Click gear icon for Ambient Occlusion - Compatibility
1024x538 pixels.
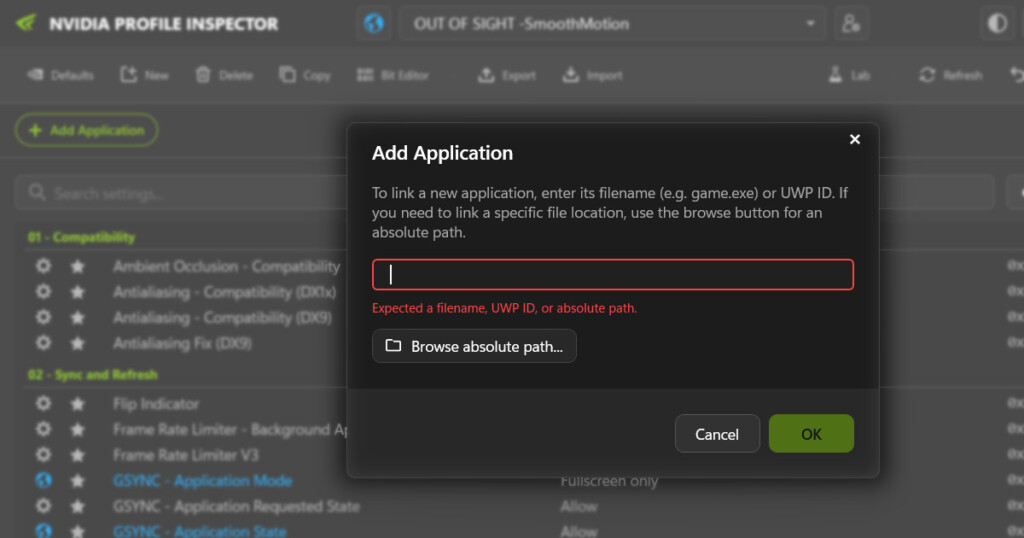[x=43, y=266]
